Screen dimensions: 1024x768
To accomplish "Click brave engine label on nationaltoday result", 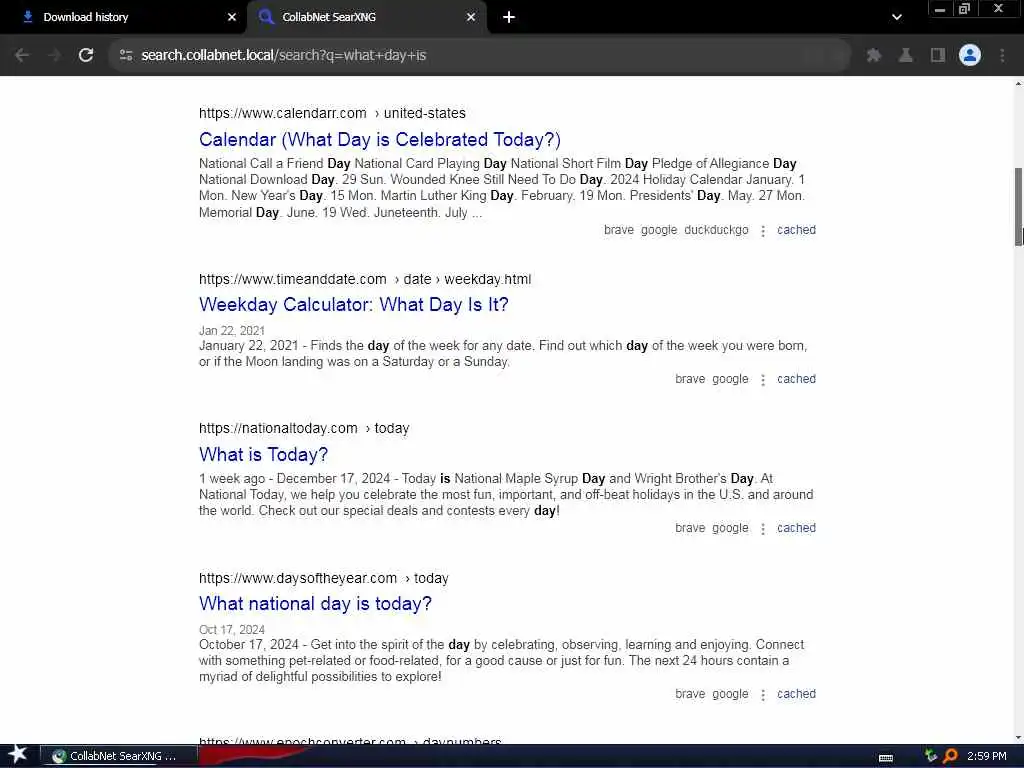I will click(690, 528).
